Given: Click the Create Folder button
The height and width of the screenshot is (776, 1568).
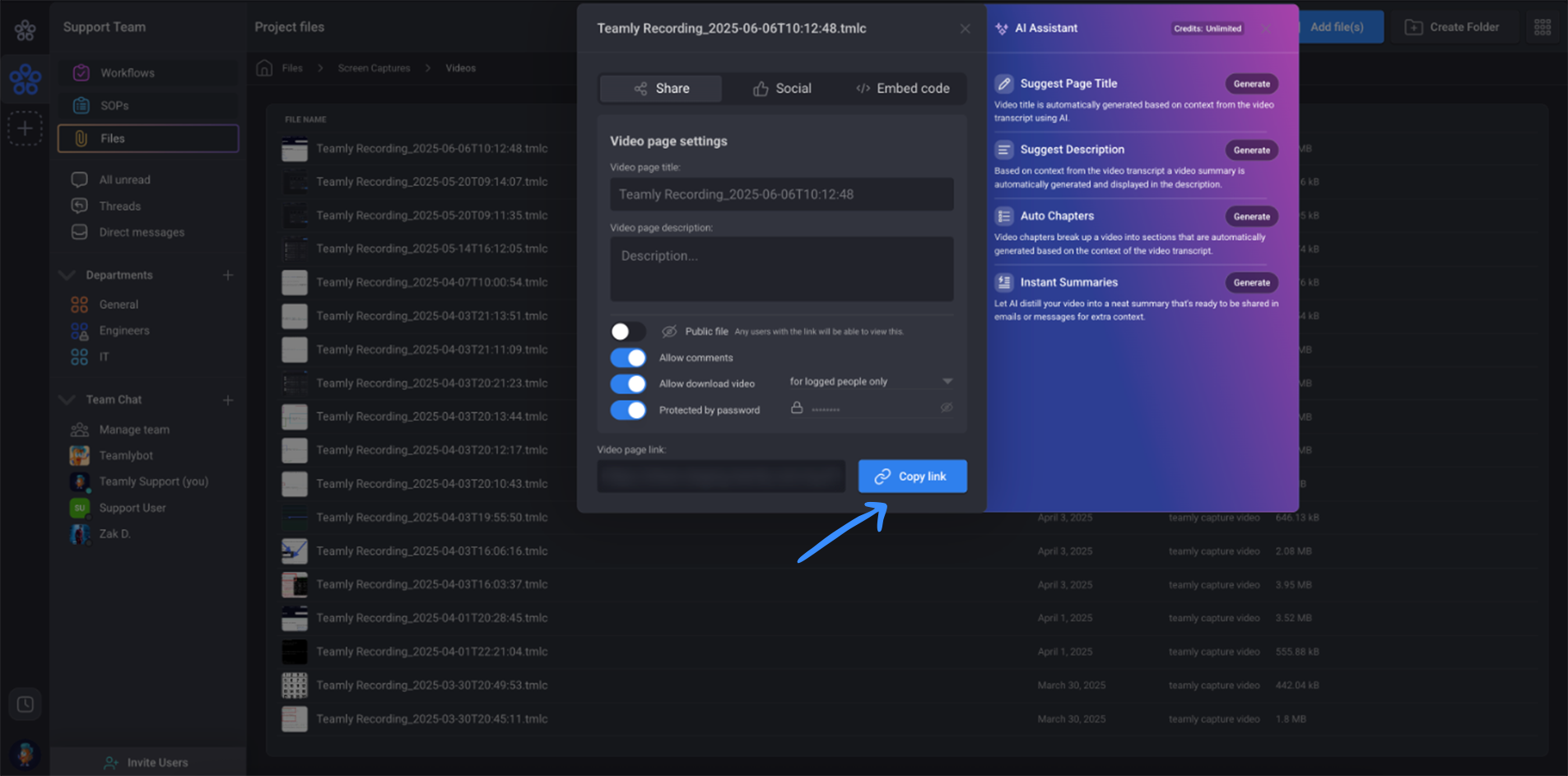Looking at the screenshot, I should coord(1452,27).
